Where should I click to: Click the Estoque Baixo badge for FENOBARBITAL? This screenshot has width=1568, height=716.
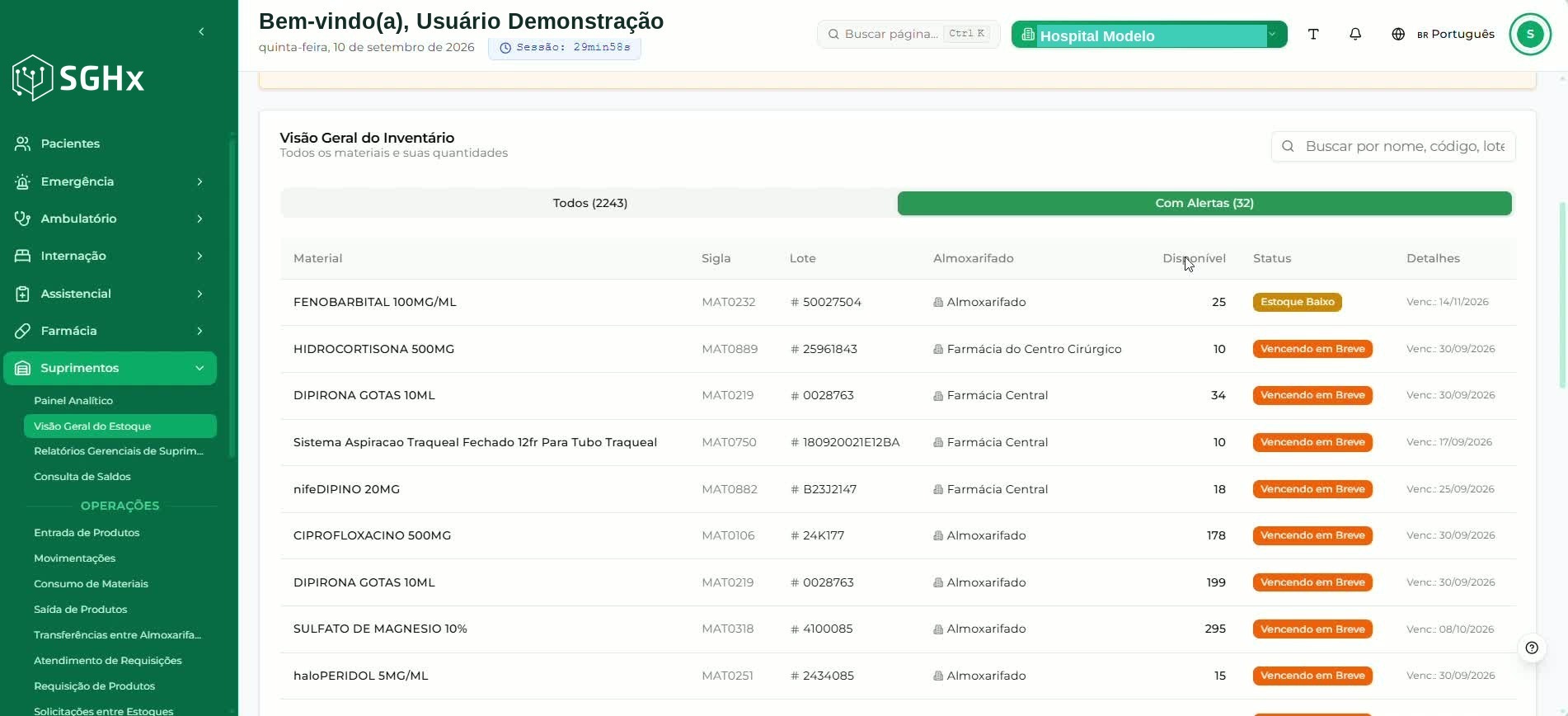pyautogui.click(x=1297, y=302)
